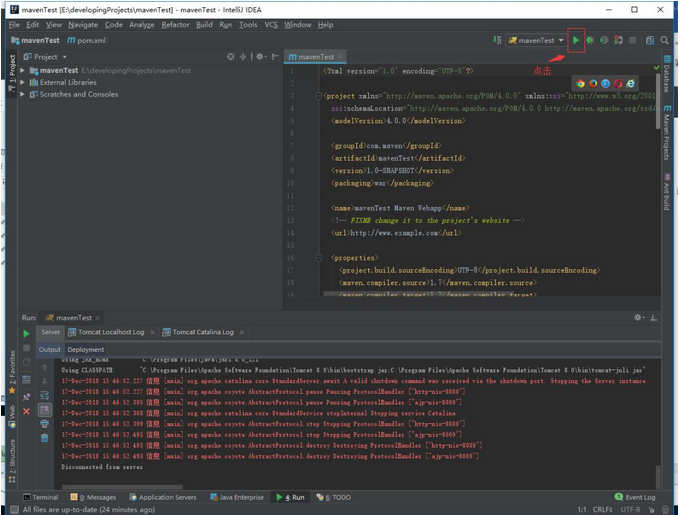Expand the mavenTest project tree node
Viewport: 681px width, 515px height.
click(x=23, y=70)
